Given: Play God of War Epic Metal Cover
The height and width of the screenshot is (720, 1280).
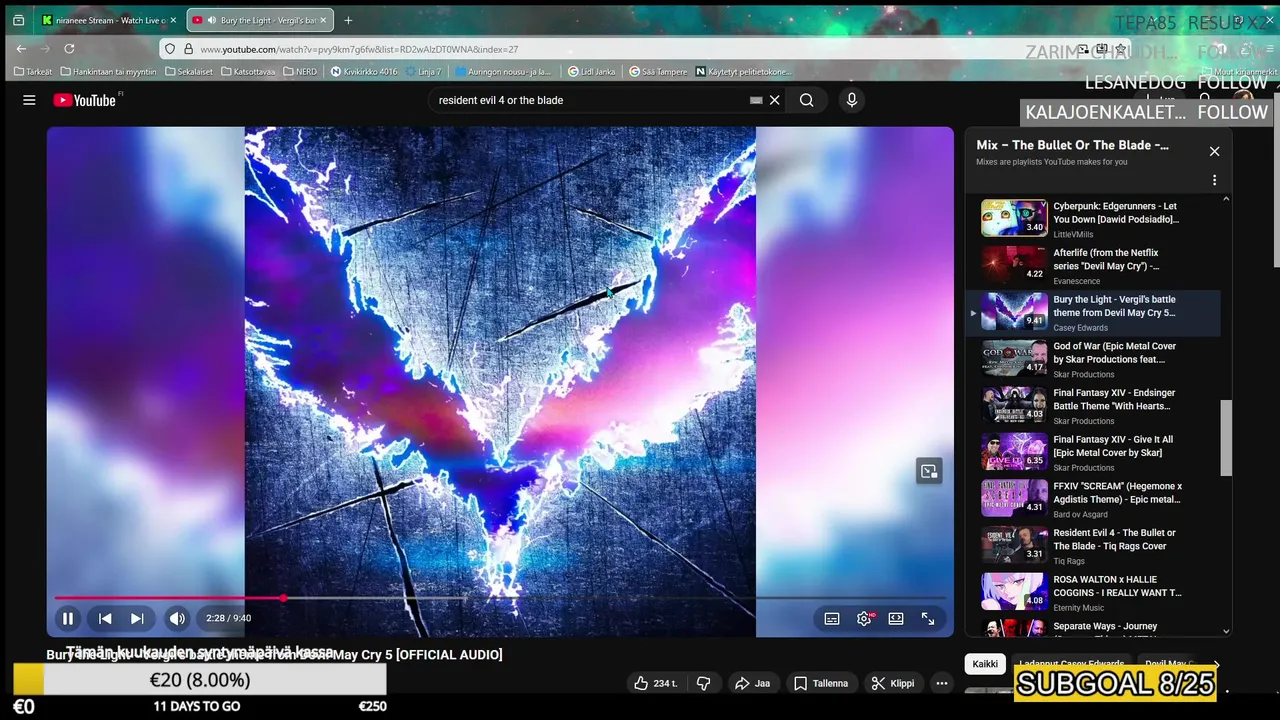Looking at the screenshot, I should click(1094, 358).
